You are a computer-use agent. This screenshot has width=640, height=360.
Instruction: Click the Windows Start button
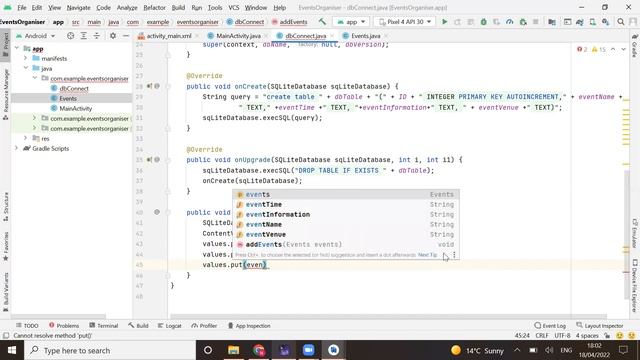(12, 350)
